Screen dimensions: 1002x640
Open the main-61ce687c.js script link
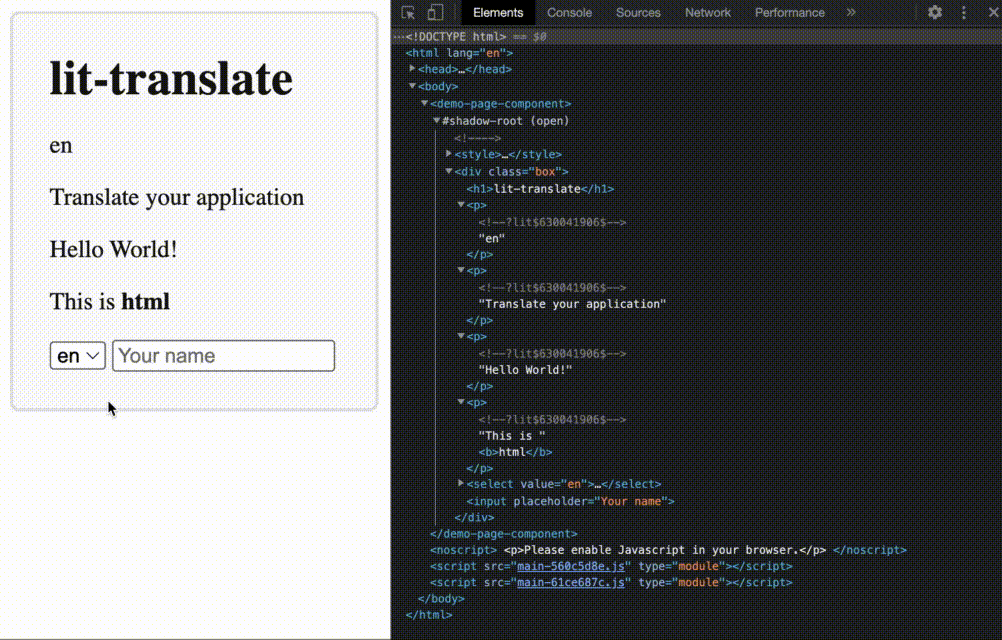pos(571,583)
